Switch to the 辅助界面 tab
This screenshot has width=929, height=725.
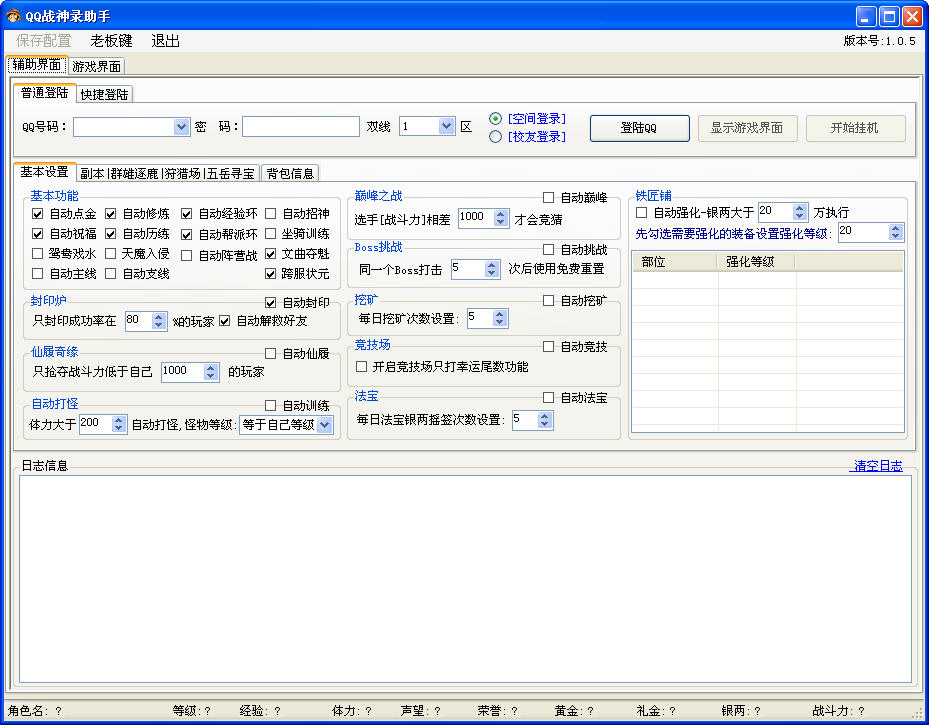(37, 65)
